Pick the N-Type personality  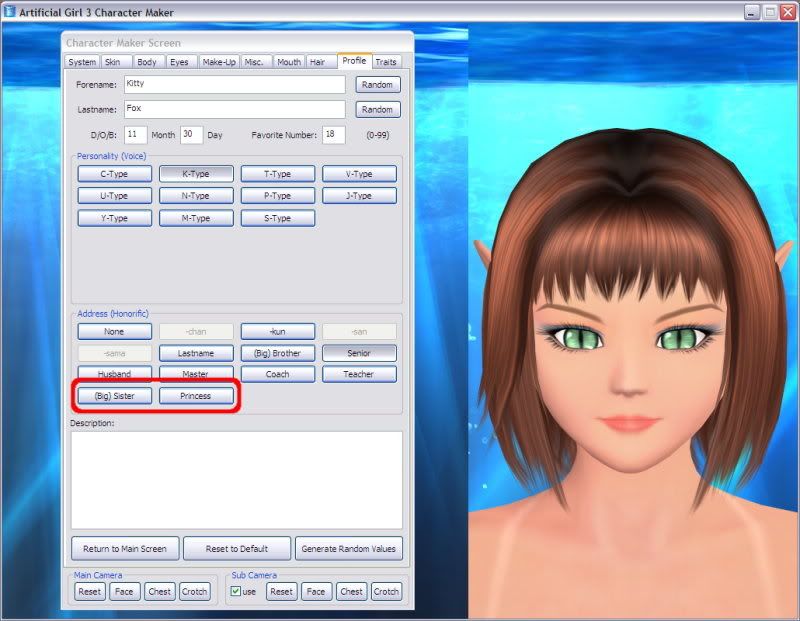coord(196,196)
